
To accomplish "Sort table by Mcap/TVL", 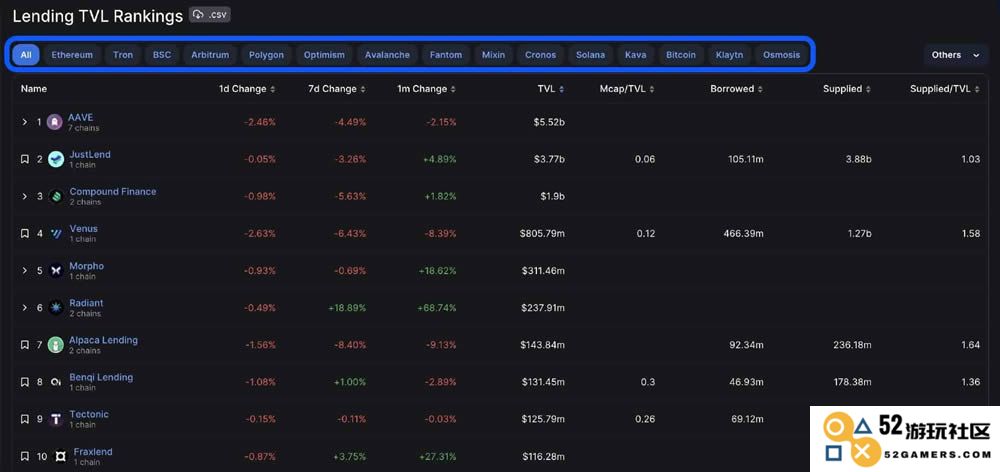I will [x=627, y=89].
